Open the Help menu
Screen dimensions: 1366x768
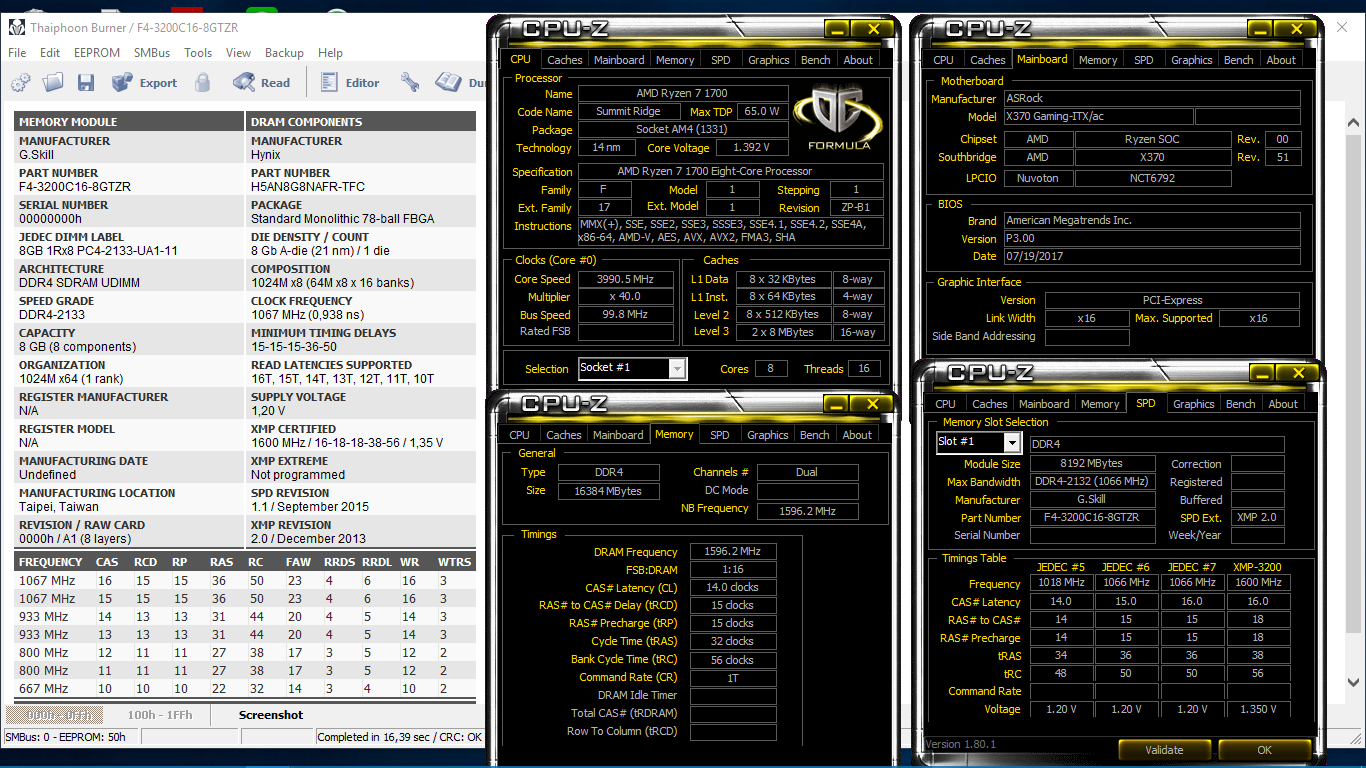(330, 53)
